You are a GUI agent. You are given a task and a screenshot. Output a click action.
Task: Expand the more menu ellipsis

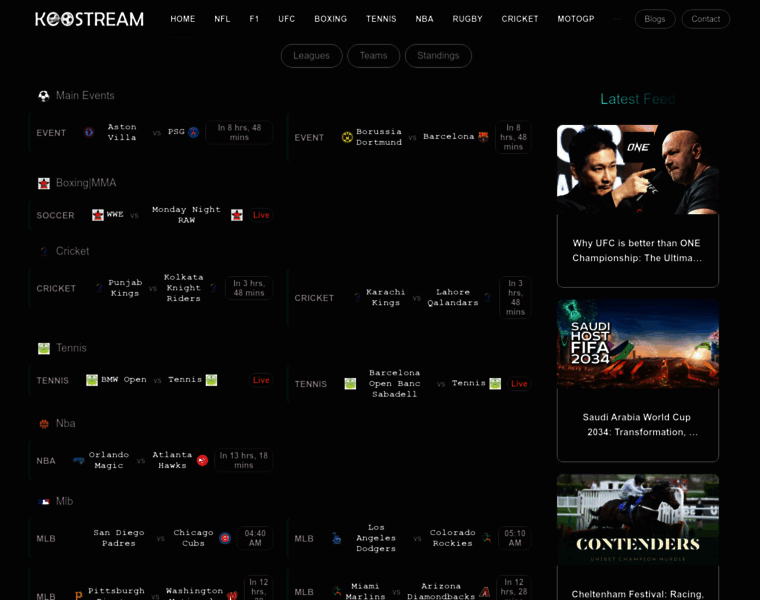(x=617, y=19)
